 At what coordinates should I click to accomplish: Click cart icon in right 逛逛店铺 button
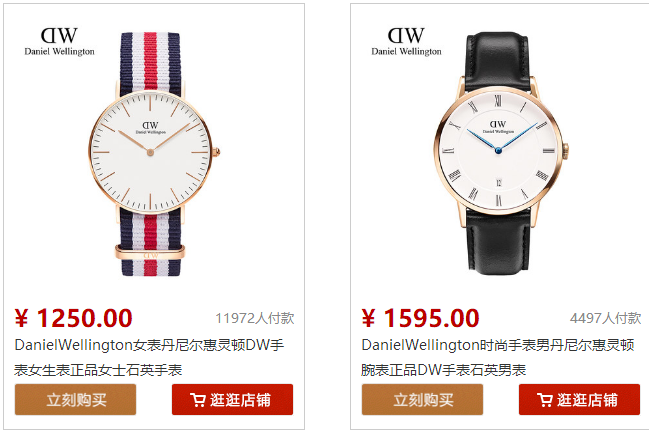(545, 400)
